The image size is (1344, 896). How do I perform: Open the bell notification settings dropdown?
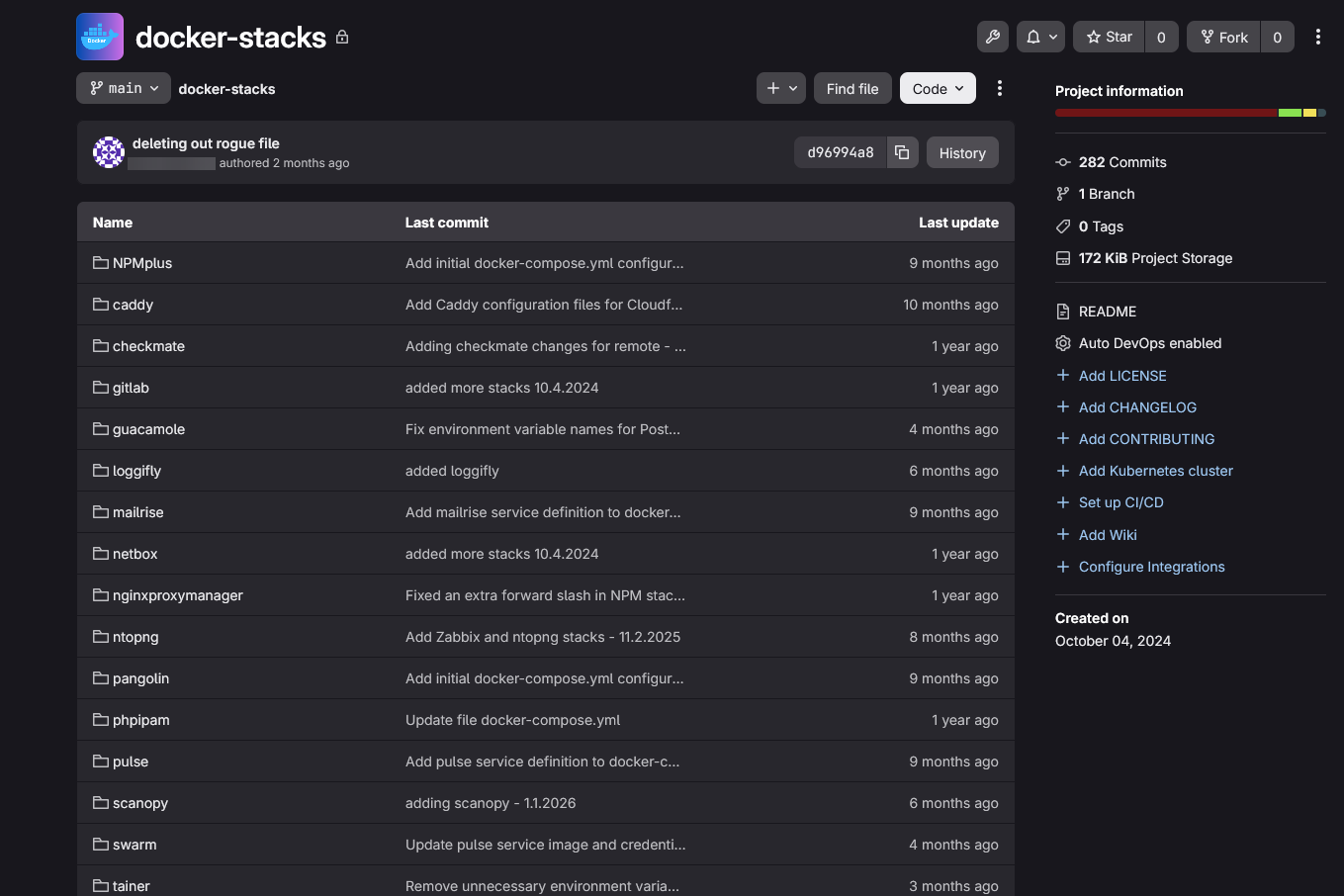pyautogui.click(x=1040, y=37)
